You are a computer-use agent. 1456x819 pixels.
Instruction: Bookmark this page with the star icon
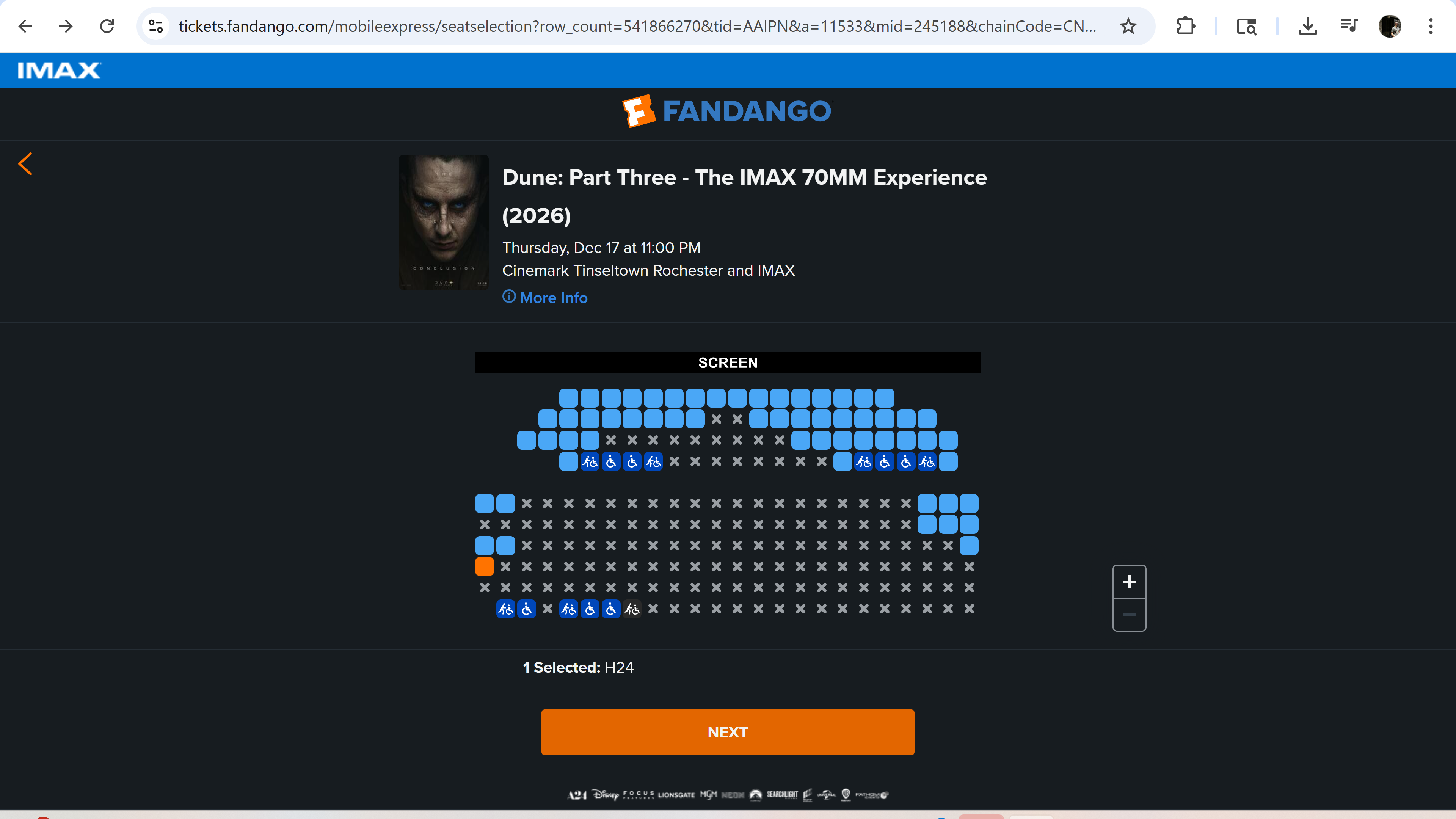pyautogui.click(x=1128, y=26)
